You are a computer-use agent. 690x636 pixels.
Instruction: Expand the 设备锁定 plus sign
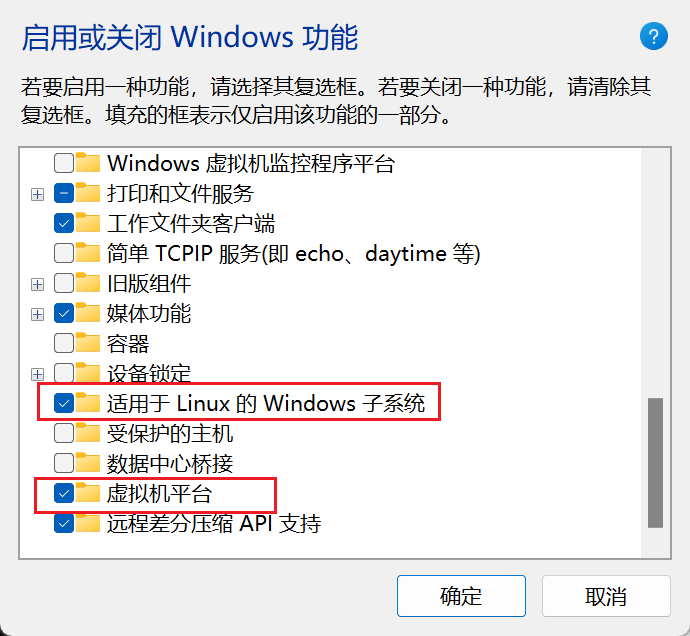tap(37, 375)
